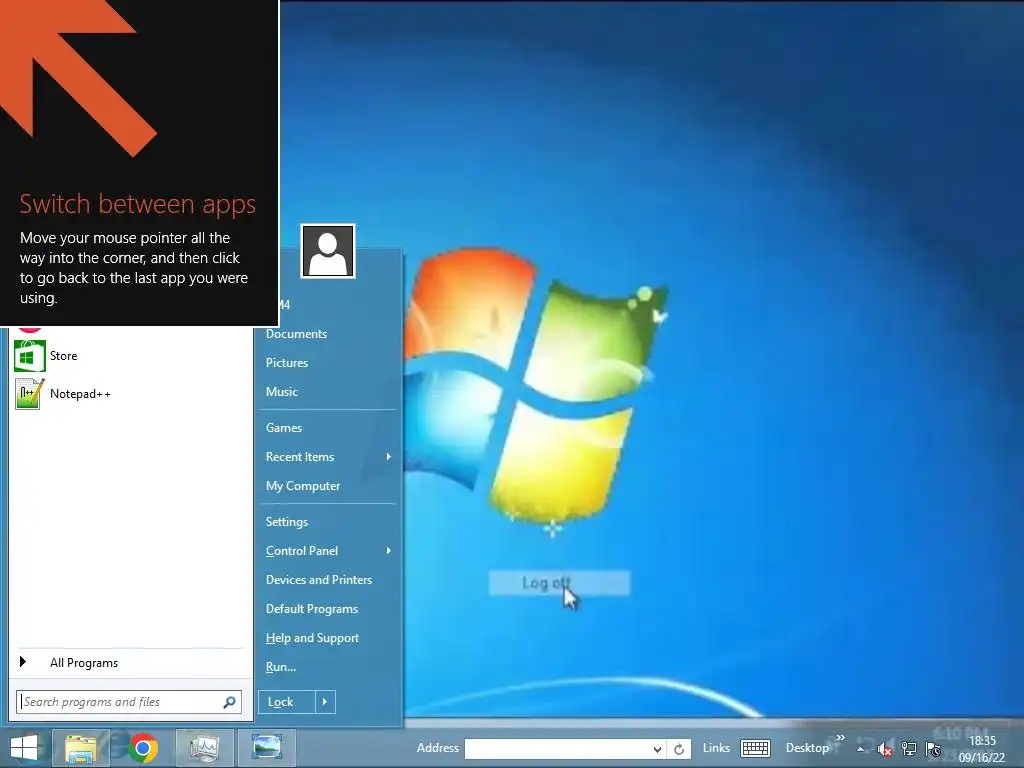Click the Store app icon

click(30, 356)
